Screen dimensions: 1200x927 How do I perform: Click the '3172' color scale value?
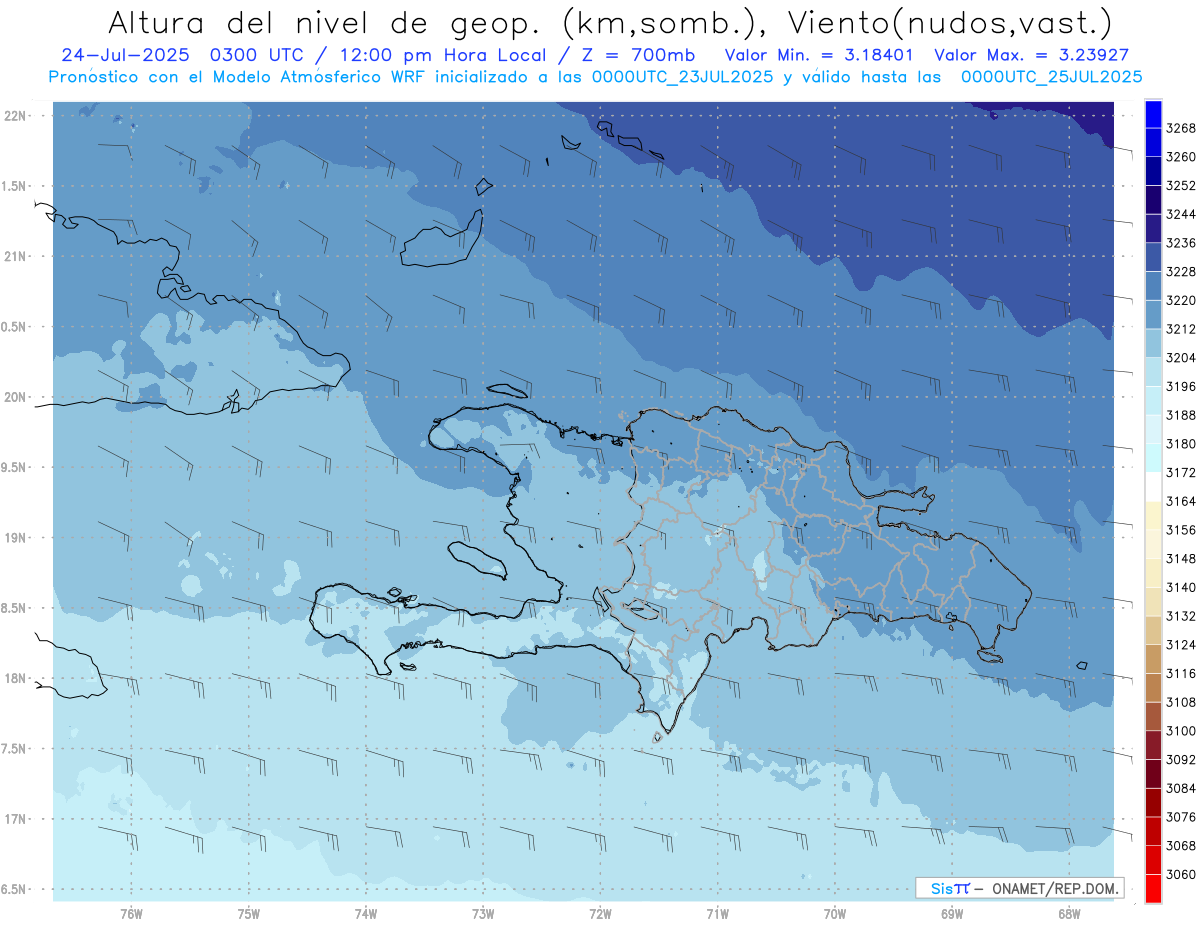pos(1181,472)
